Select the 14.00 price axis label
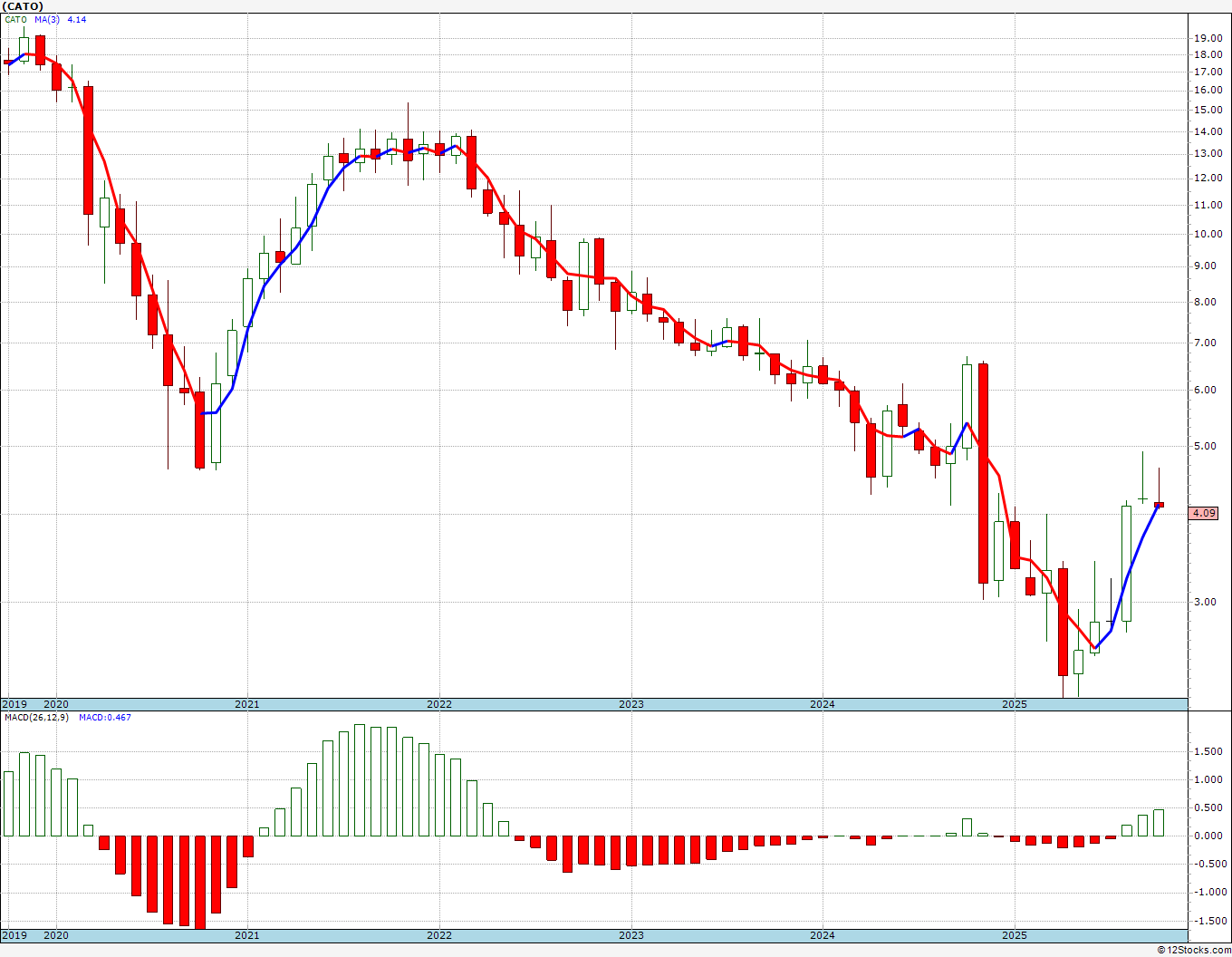The image size is (1232, 957). (x=1208, y=131)
